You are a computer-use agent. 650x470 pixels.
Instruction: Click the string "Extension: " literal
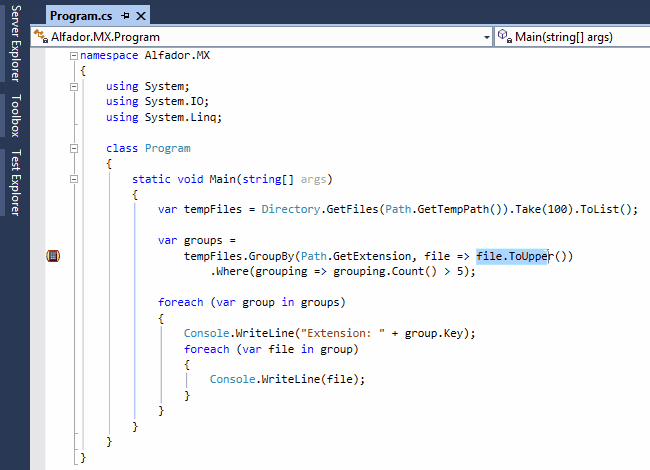(x=342, y=333)
